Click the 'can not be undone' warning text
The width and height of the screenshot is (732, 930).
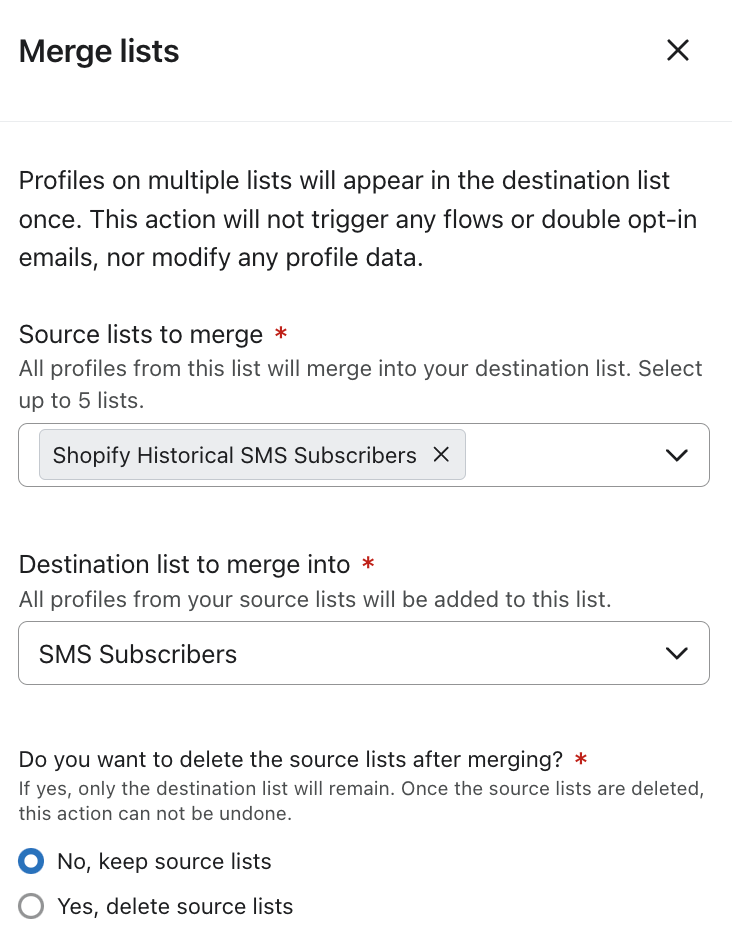click(155, 813)
